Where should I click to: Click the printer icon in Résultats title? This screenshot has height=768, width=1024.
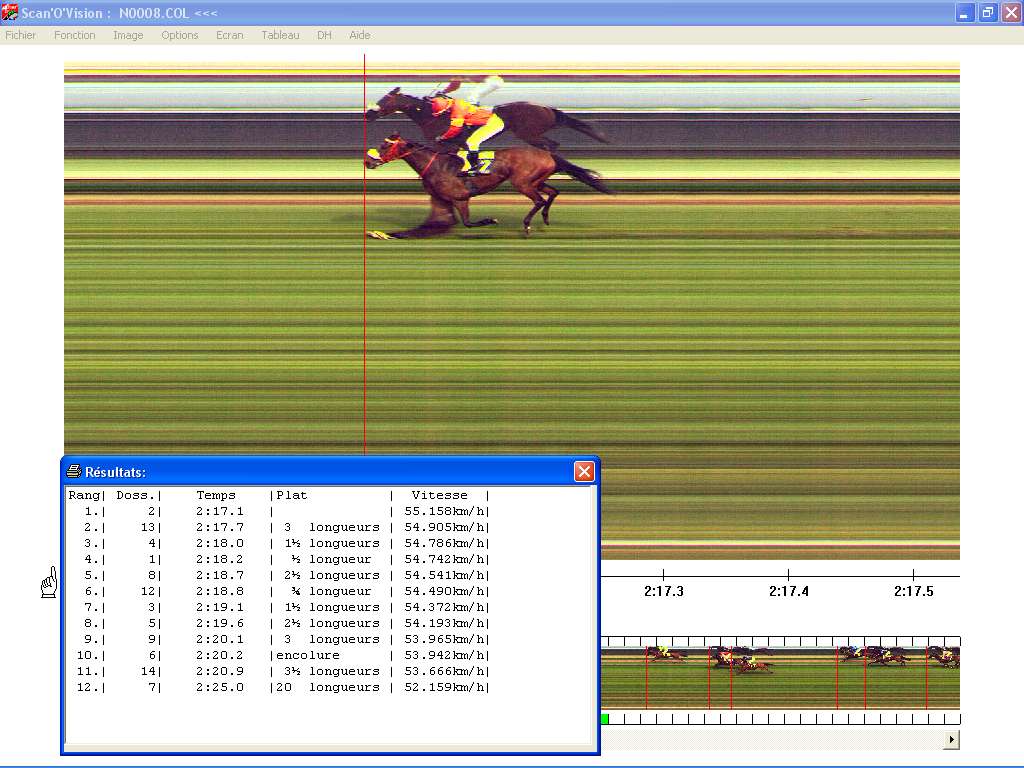pyautogui.click(x=74, y=472)
